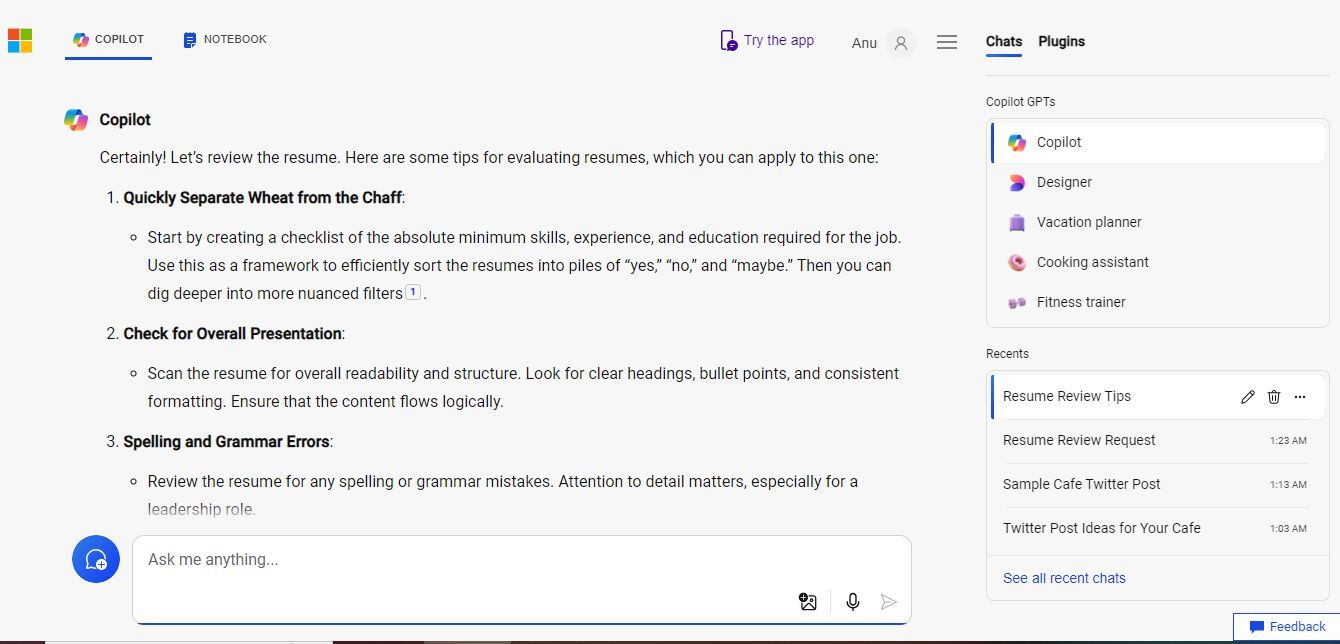Rename Resume Review Tips with pencil icon
This screenshot has width=1340, height=644.
click(1247, 397)
